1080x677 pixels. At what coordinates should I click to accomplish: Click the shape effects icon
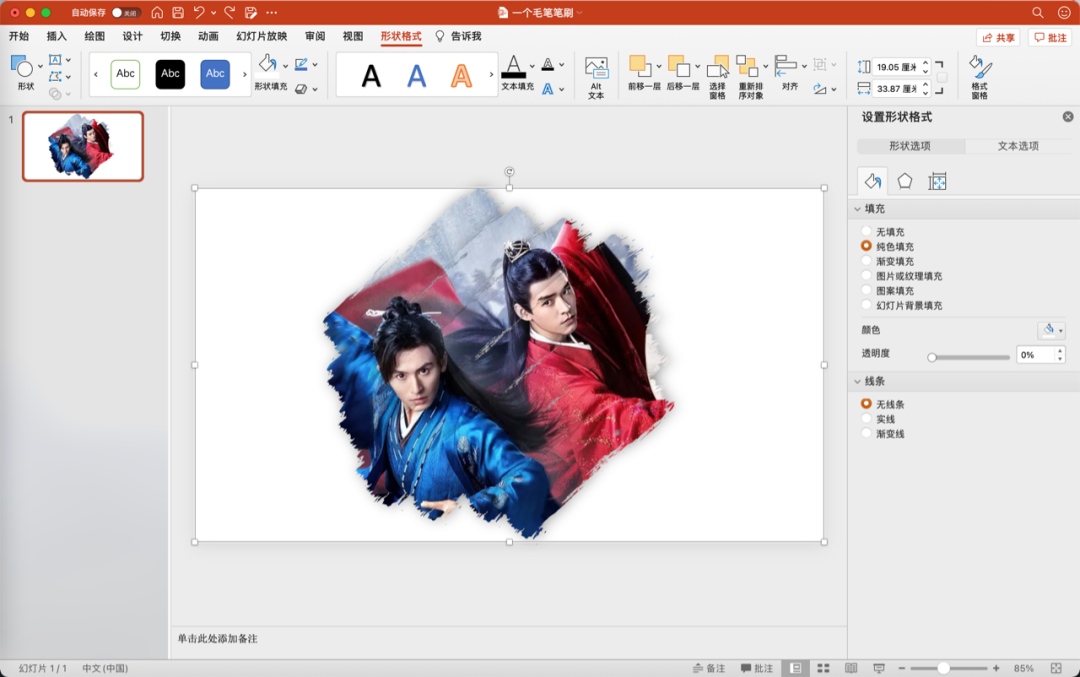(x=301, y=89)
